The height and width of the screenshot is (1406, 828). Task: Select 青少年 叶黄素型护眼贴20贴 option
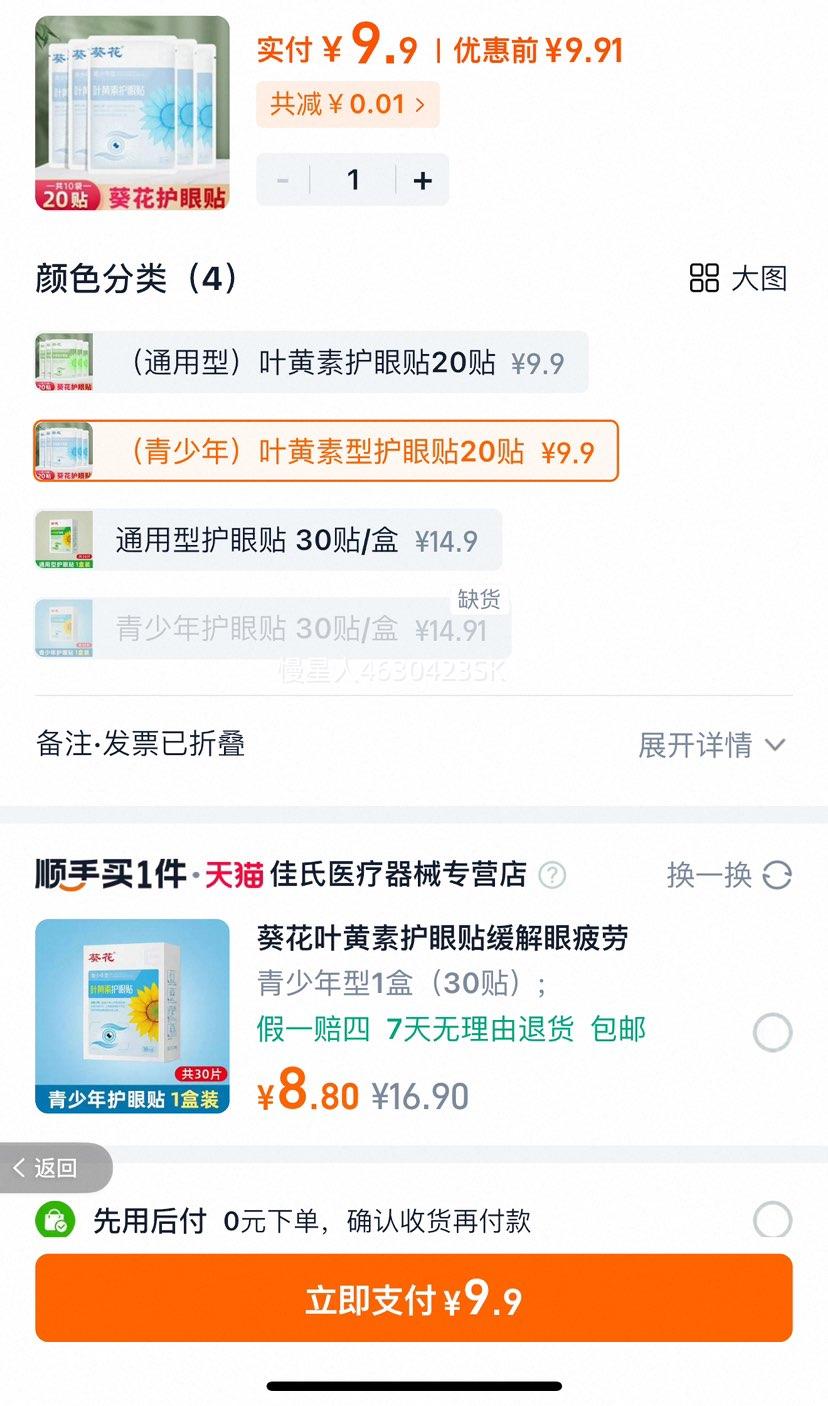326,451
